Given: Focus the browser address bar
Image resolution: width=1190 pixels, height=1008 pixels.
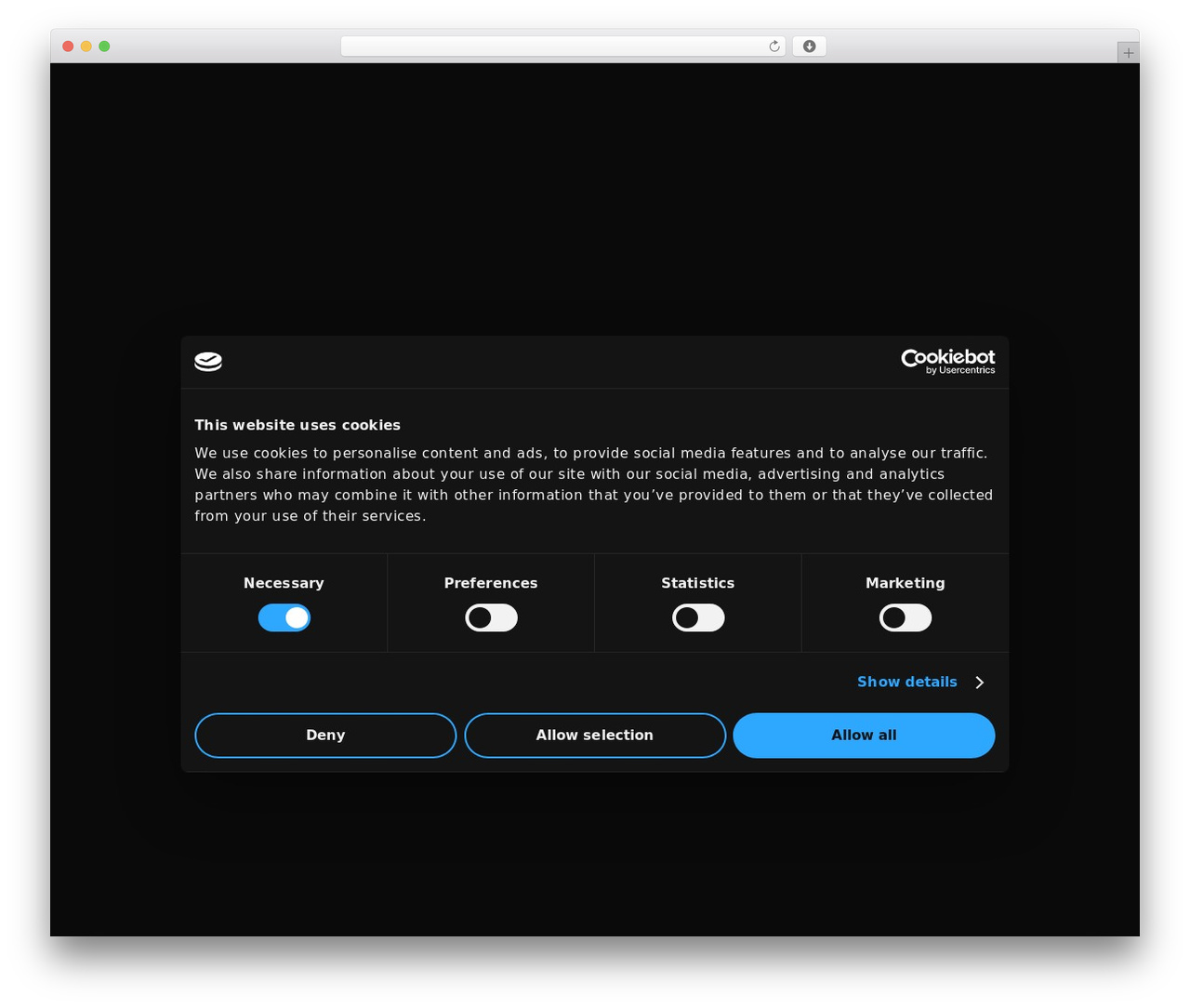Looking at the screenshot, I should pos(563,46).
